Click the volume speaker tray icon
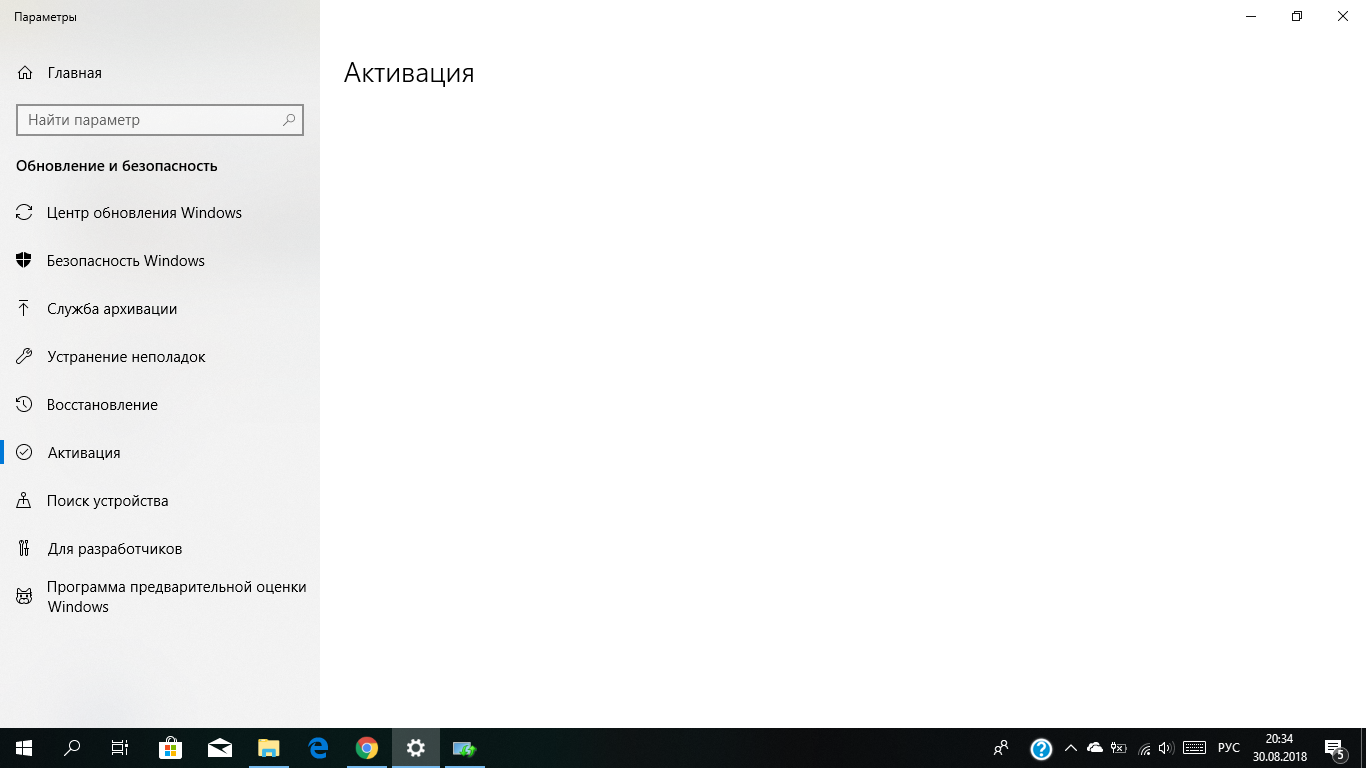1366x768 pixels. point(1166,748)
